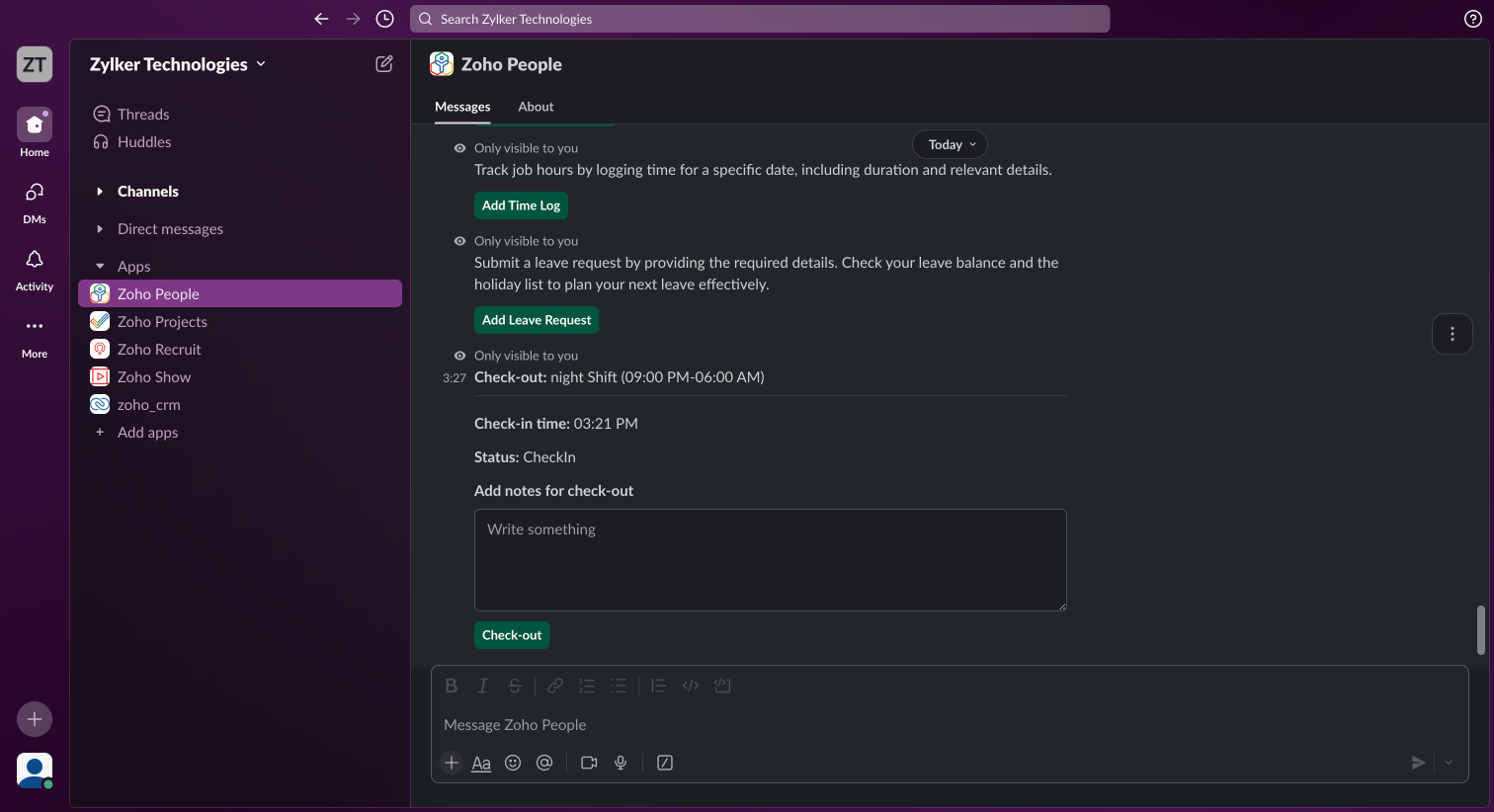Go back using the history arrow
Viewport: 1494px width, 812px height.
pyautogui.click(x=321, y=19)
